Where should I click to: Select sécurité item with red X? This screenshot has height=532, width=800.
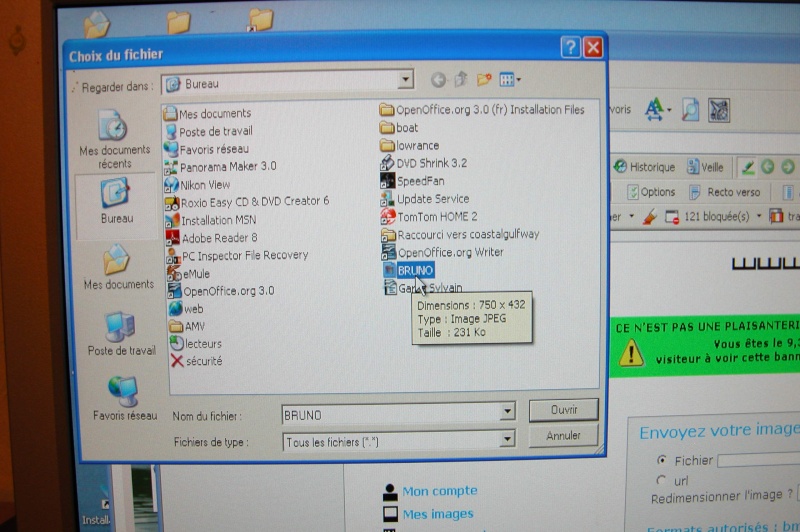(x=197, y=361)
